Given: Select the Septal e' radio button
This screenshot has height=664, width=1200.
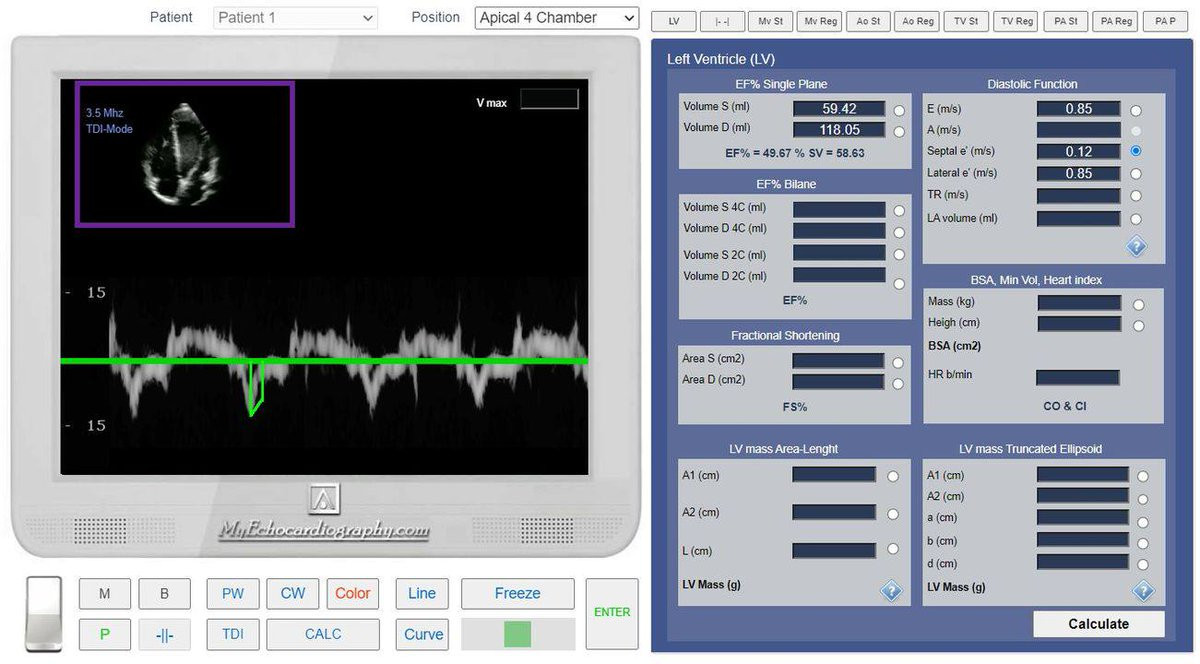Looking at the screenshot, I should click(1135, 151).
